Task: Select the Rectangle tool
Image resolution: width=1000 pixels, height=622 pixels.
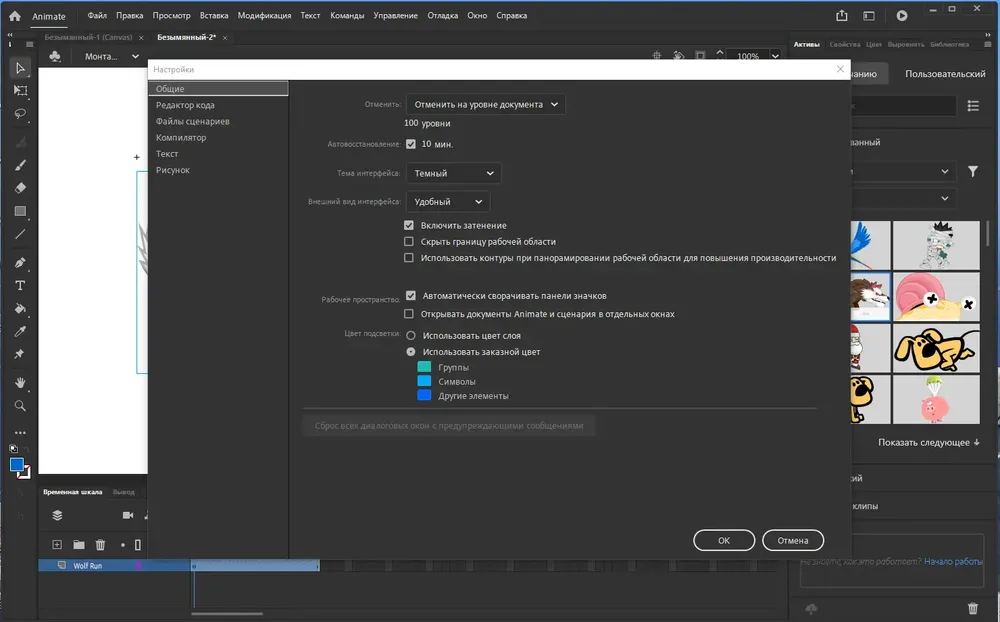Action: (x=20, y=211)
